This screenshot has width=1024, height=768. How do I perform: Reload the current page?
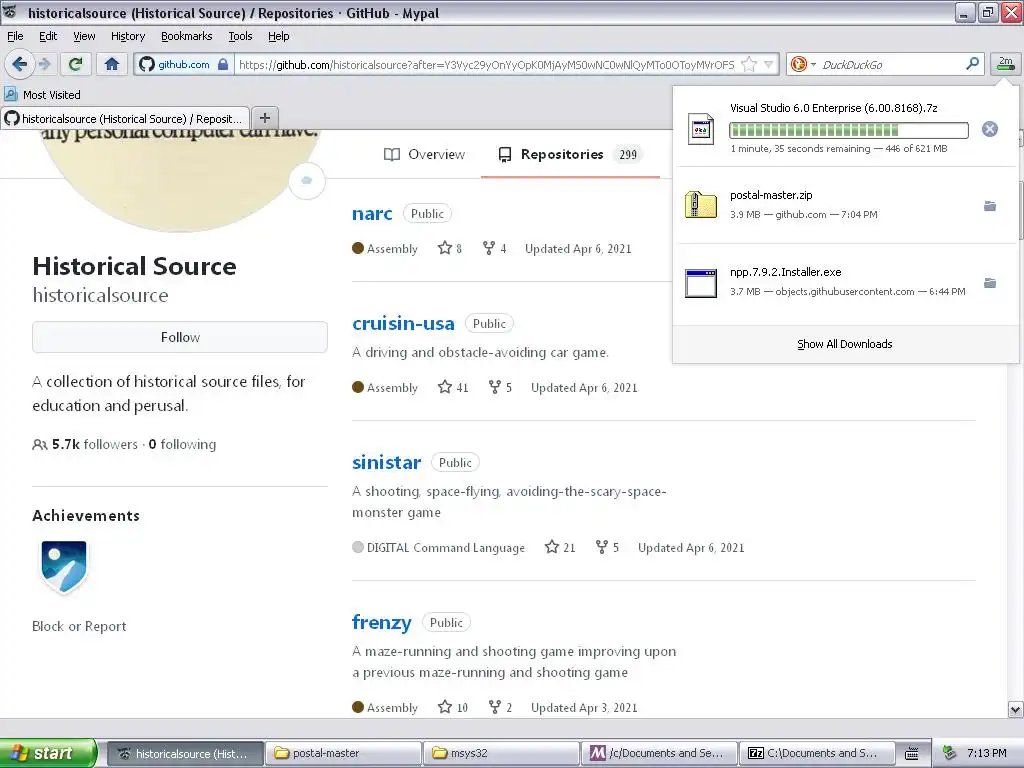76,64
